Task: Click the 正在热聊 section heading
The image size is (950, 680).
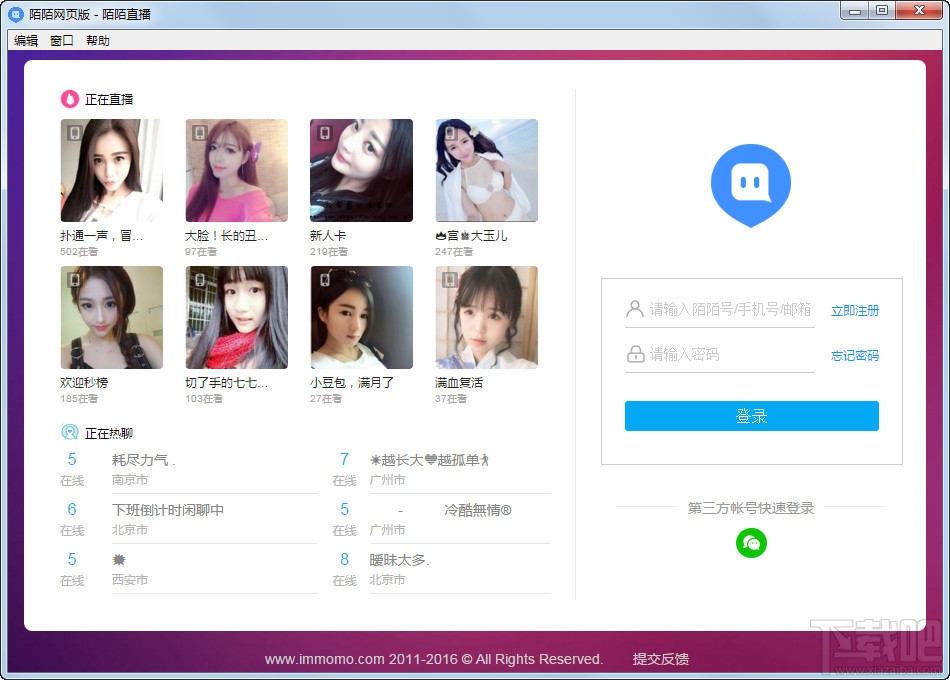Action: coord(109,433)
